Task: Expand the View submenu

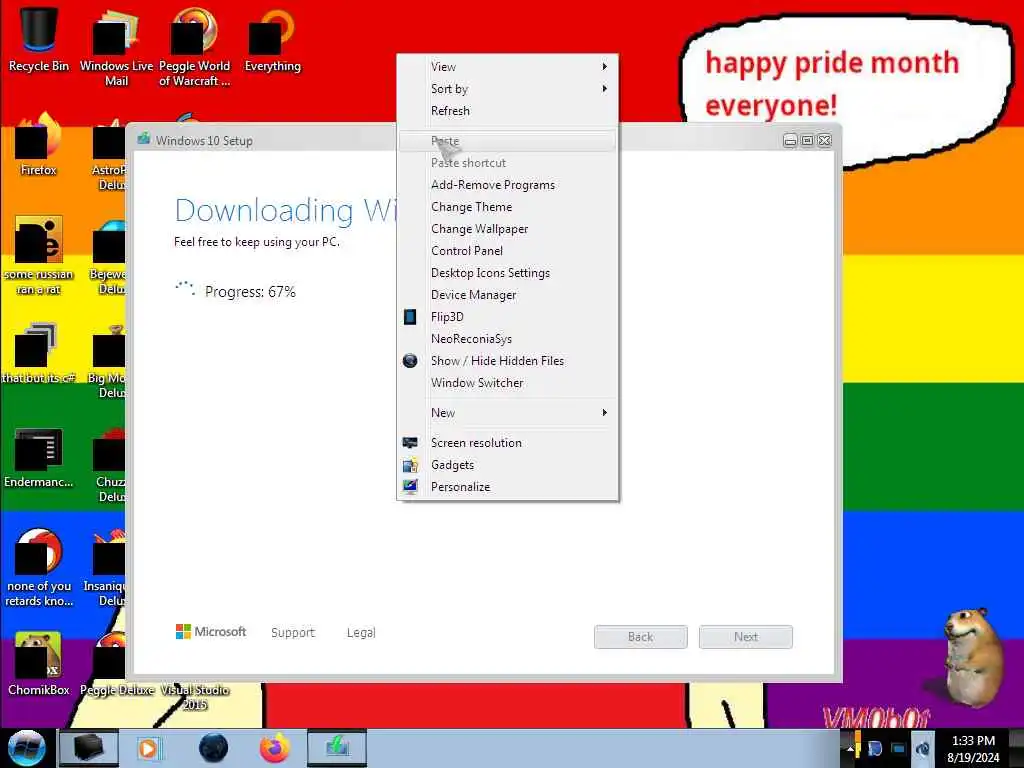Action: point(507,67)
